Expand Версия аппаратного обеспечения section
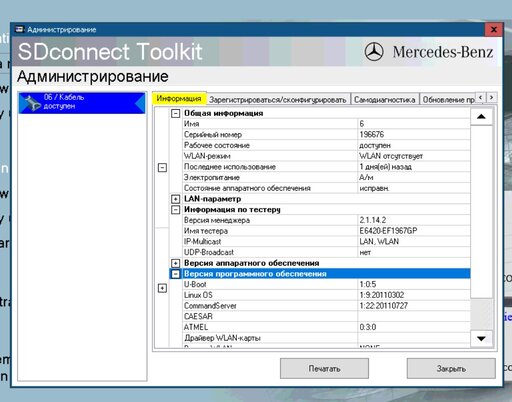512x402 pixels. (175, 263)
